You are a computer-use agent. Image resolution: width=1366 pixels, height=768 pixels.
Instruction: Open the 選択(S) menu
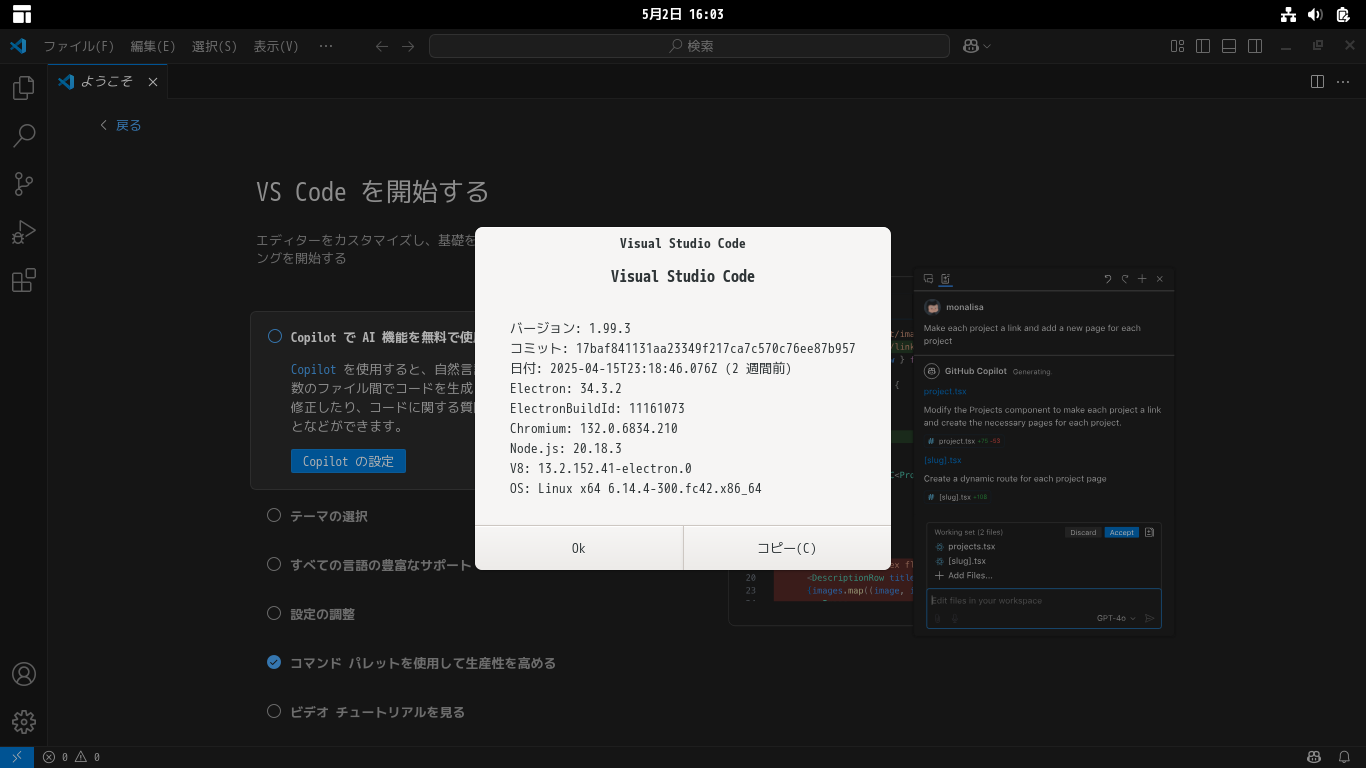(x=215, y=46)
